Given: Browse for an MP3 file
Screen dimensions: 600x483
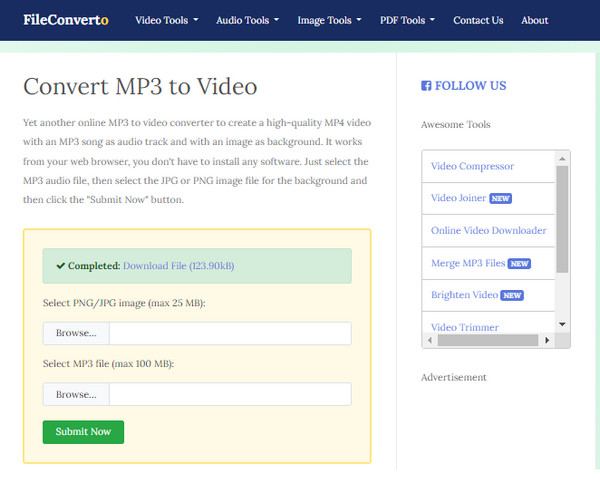Looking at the screenshot, I should click(x=76, y=394).
